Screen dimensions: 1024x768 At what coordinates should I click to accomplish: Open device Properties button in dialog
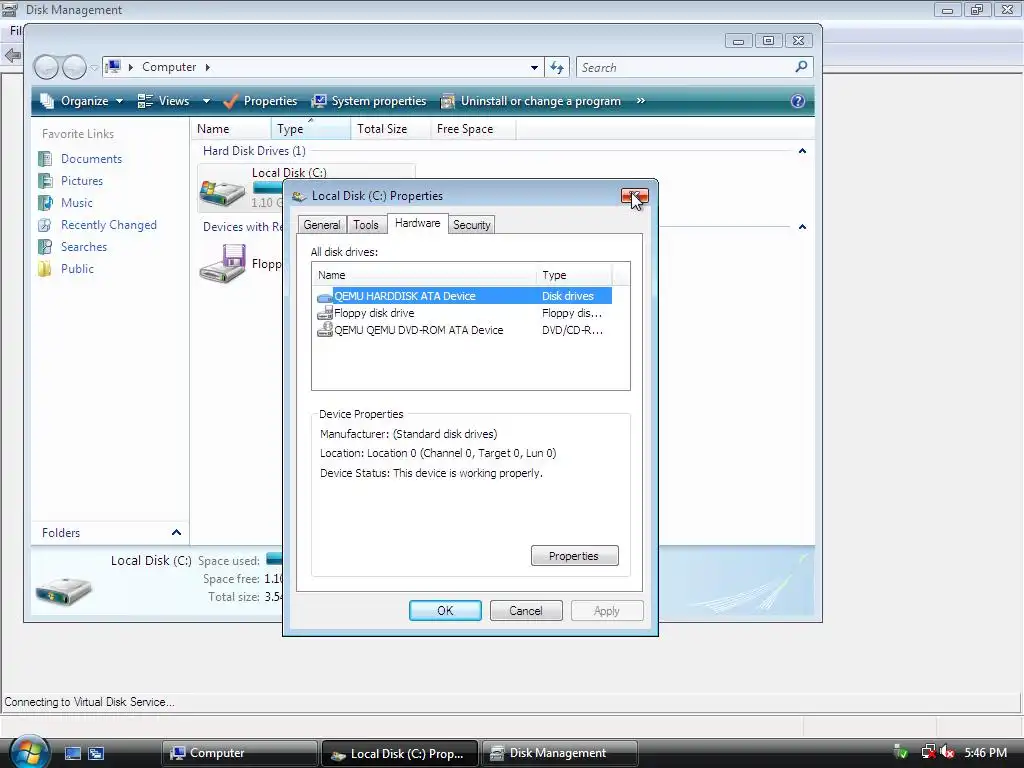point(575,556)
